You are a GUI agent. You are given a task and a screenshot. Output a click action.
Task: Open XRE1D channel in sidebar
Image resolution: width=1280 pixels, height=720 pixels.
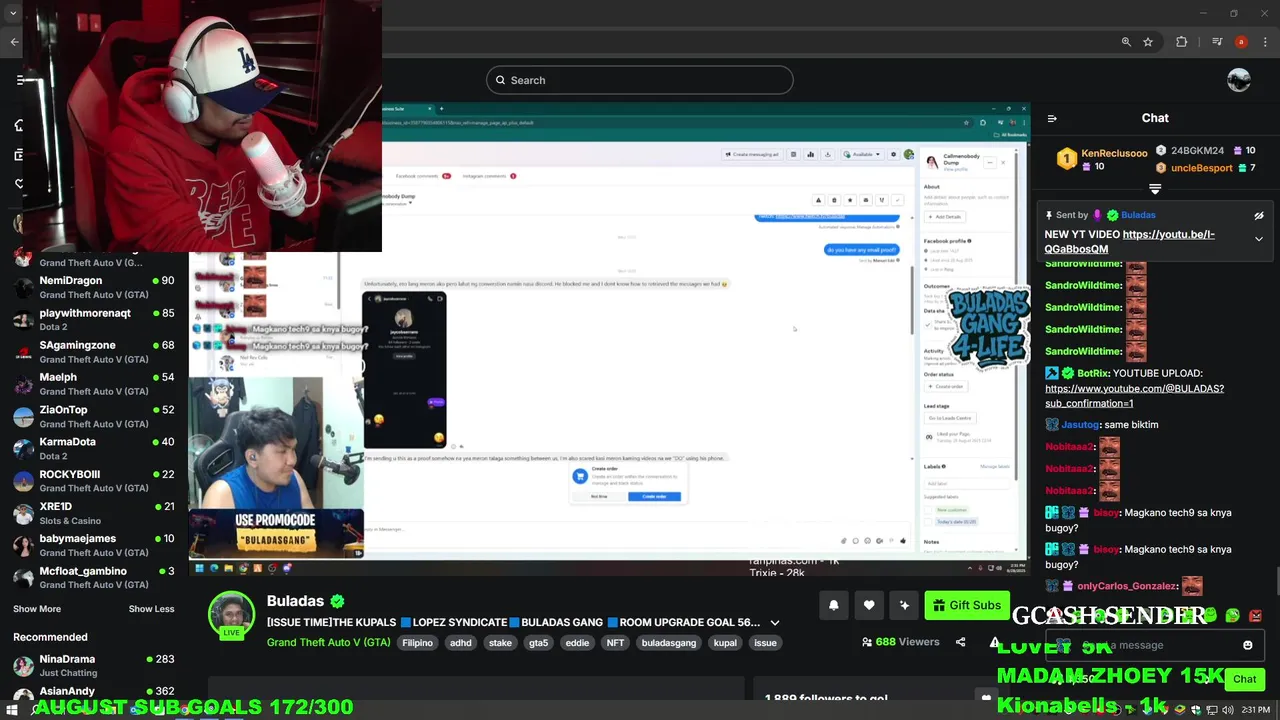click(x=94, y=513)
